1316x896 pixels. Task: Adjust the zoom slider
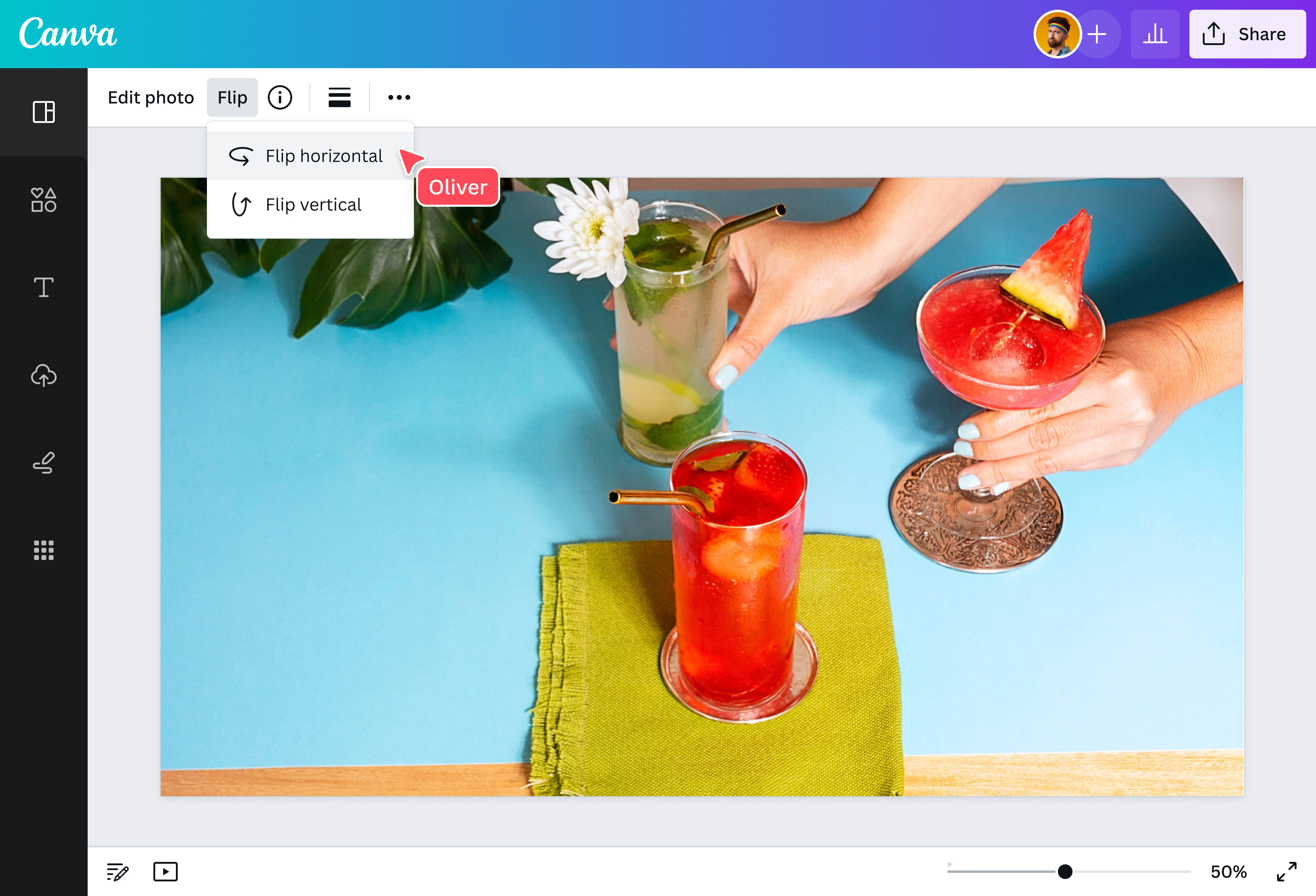coord(1065,871)
